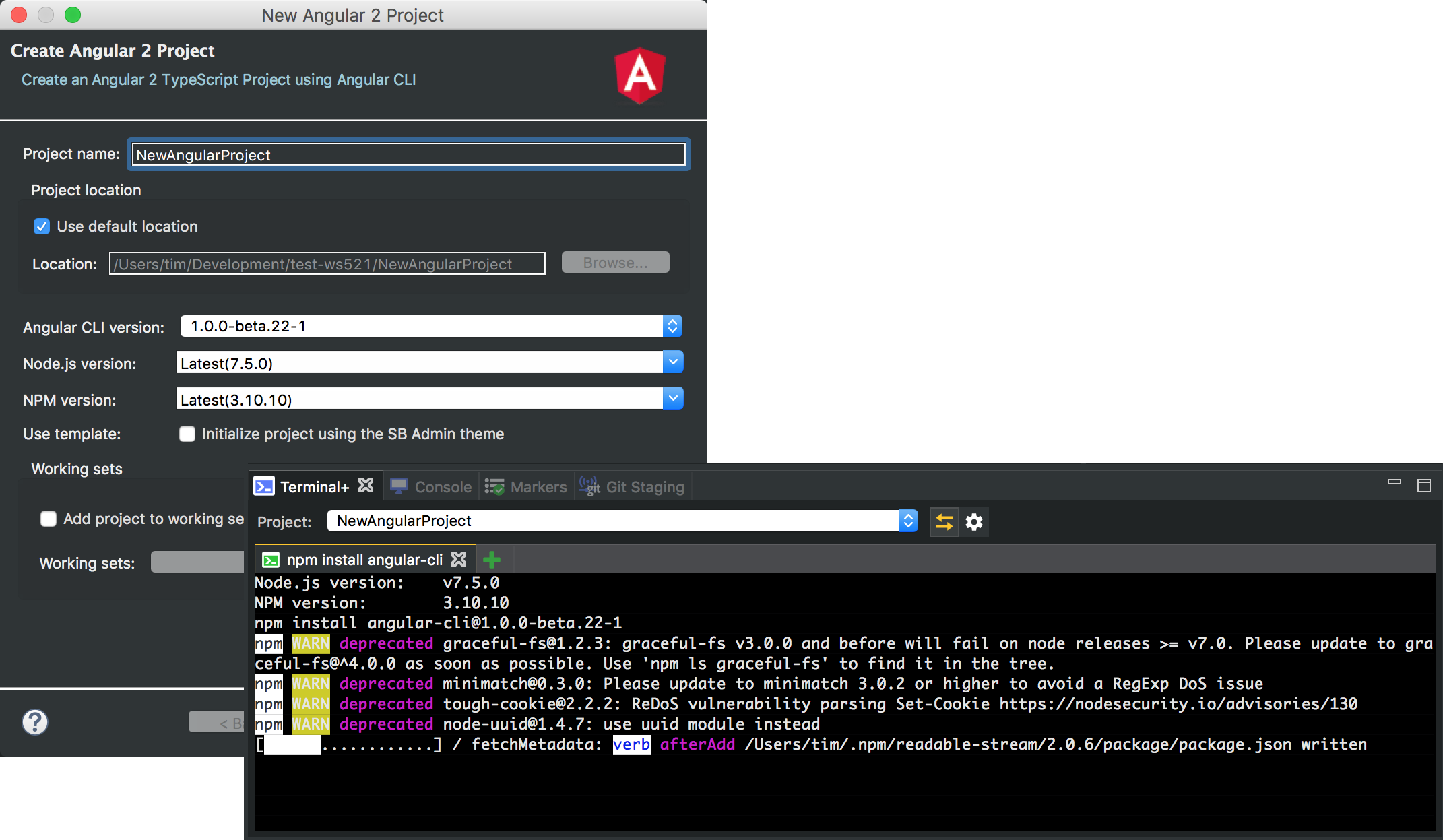
Task: Click the Working sets combo field
Action: pyautogui.click(x=197, y=562)
